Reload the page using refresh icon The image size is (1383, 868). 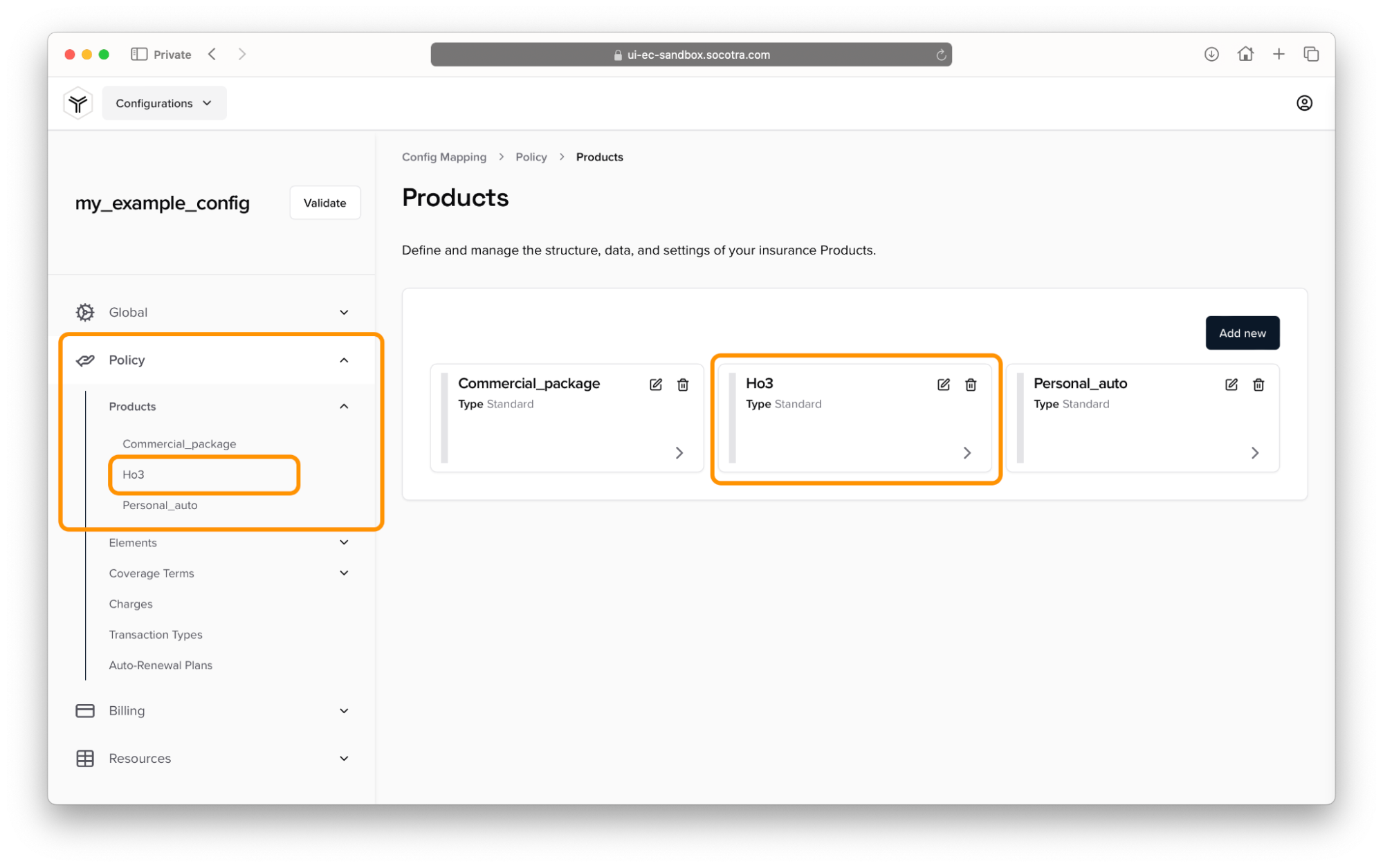[940, 55]
